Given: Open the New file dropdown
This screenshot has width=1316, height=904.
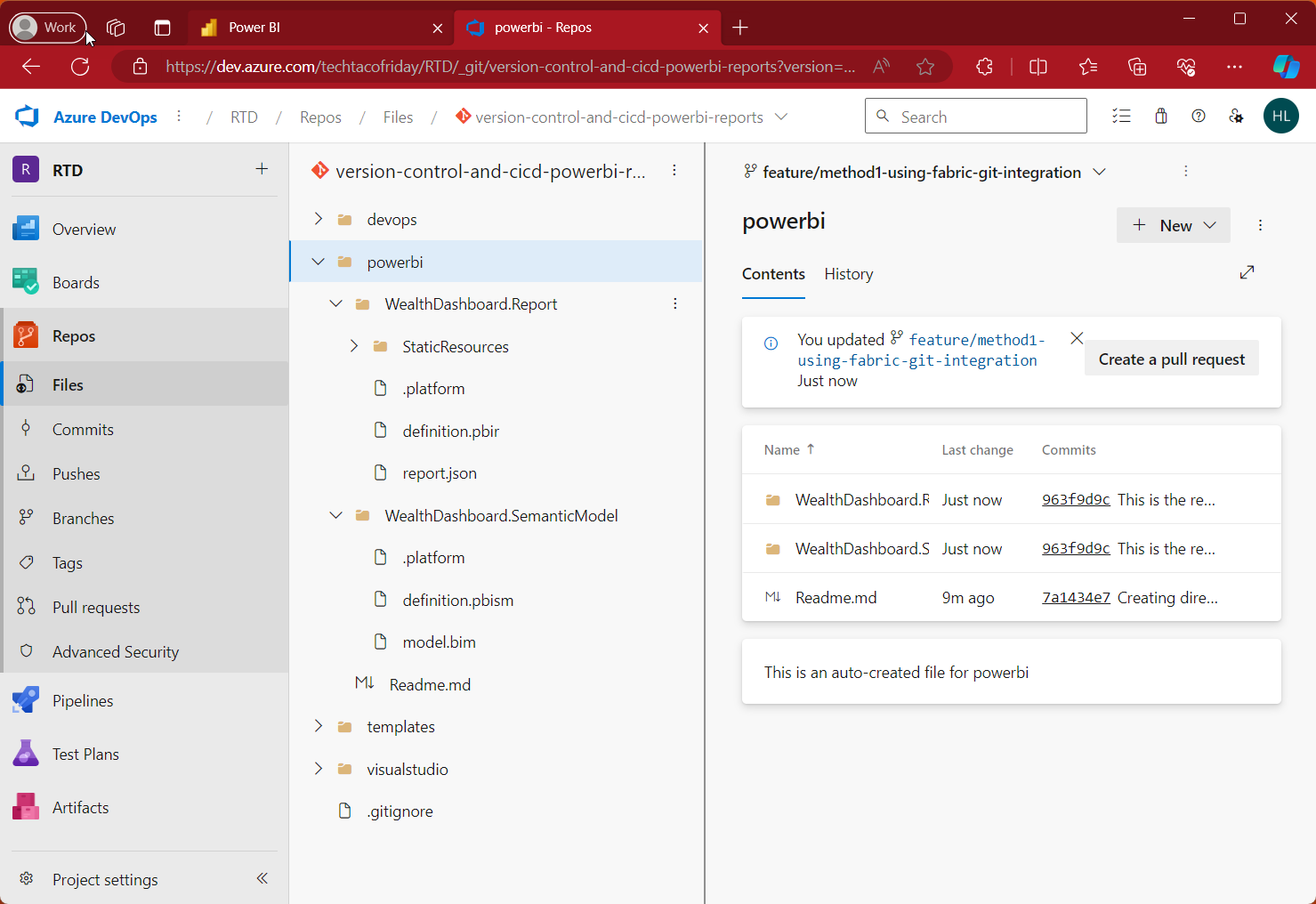Looking at the screenshot, I should click(x=1173, y=225).
